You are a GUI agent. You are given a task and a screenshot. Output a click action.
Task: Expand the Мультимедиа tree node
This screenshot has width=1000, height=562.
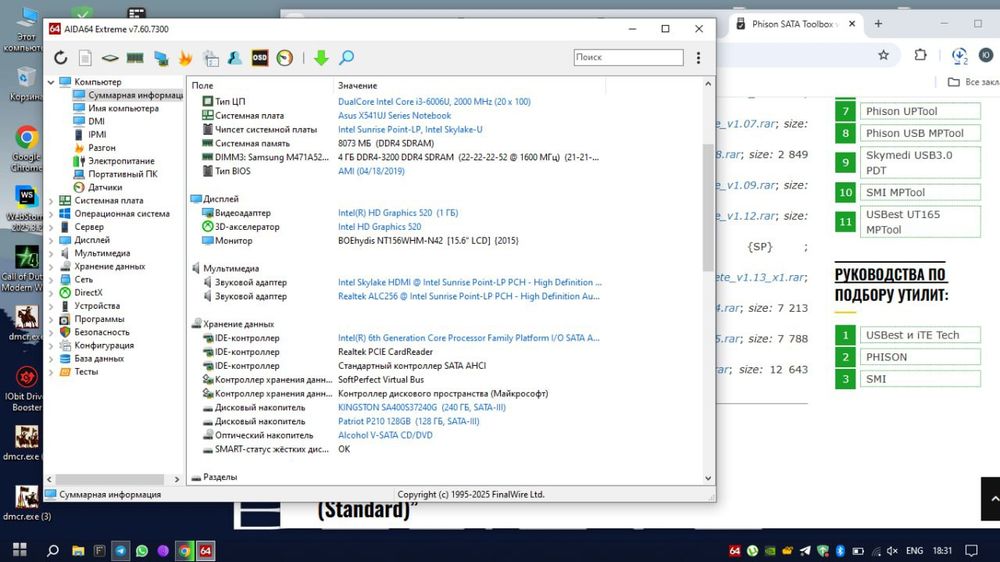[51, 253]
